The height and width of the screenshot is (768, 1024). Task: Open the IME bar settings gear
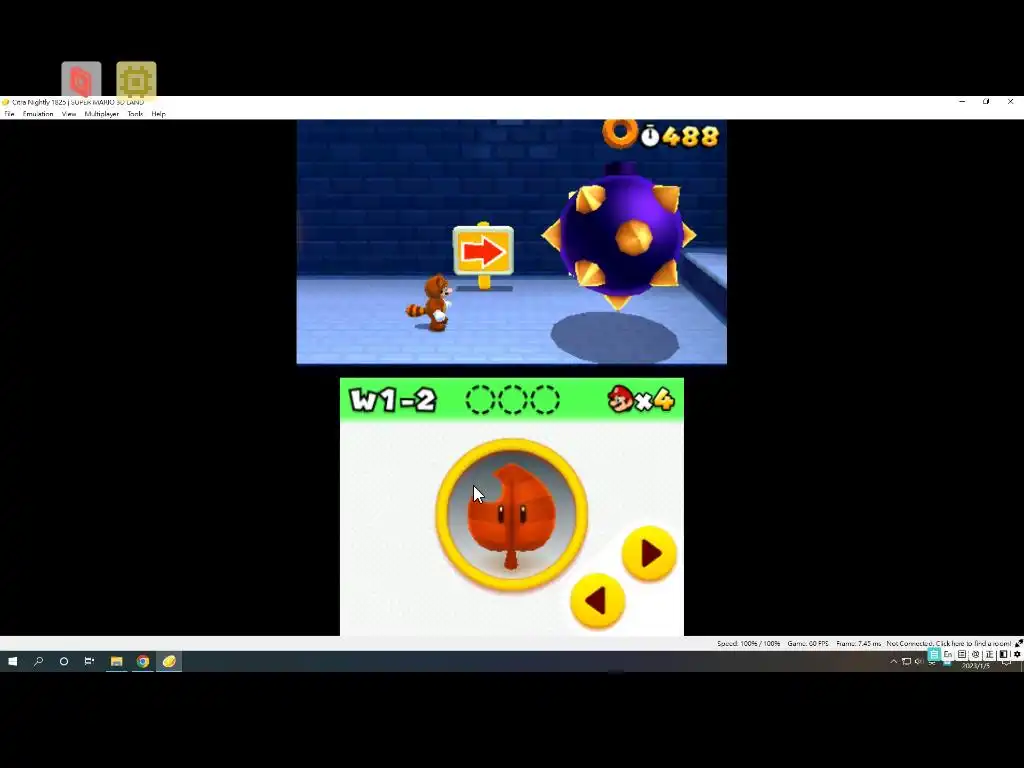1017,654
